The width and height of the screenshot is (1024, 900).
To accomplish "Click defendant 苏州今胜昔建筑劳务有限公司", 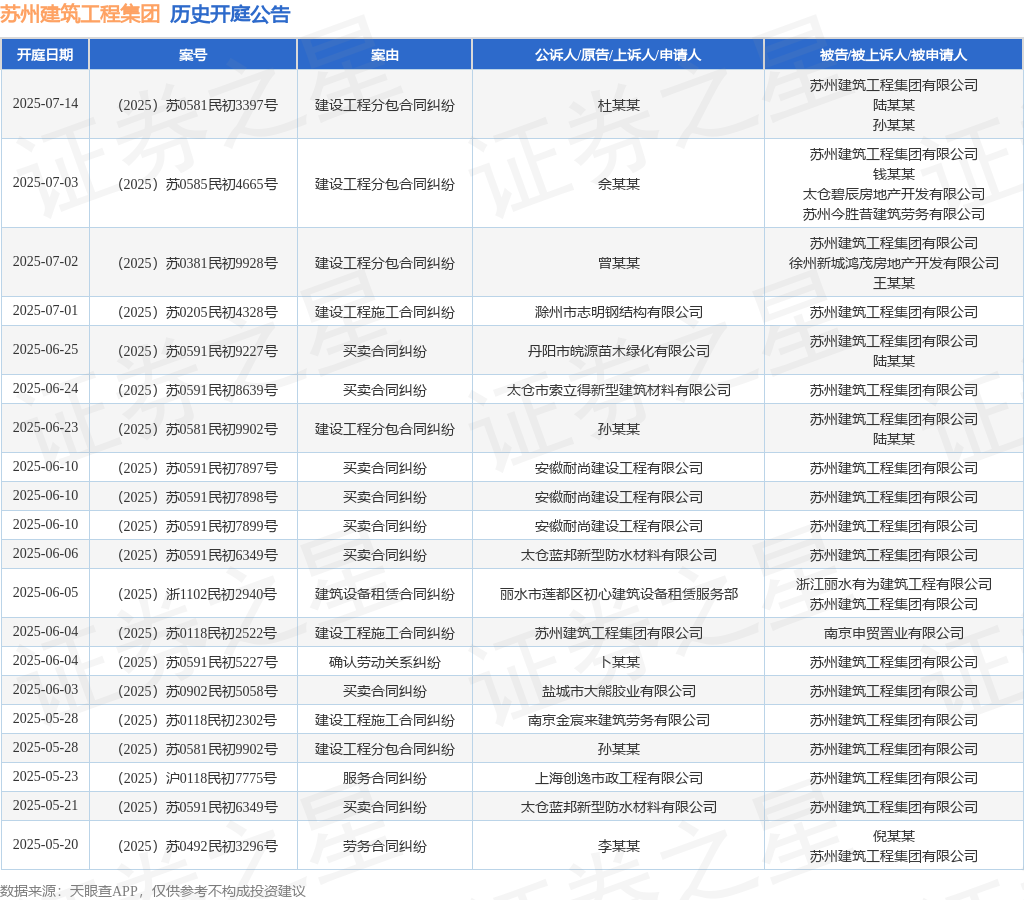I will [893, 214].
